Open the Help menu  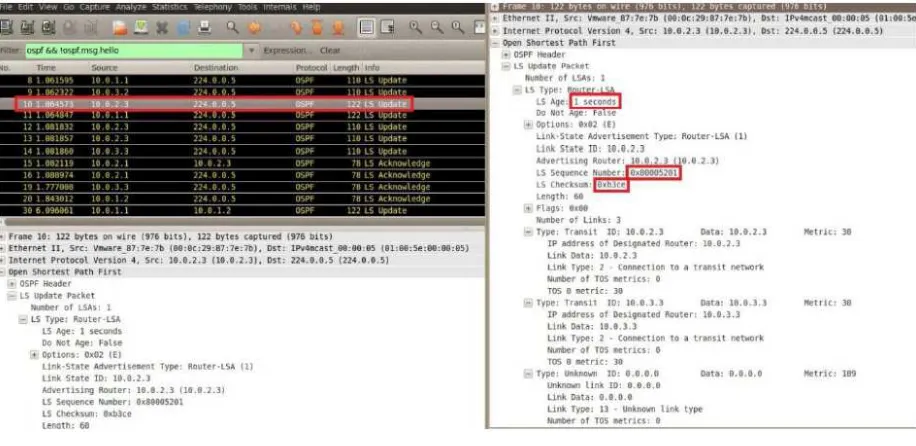[x=311, y=7]
